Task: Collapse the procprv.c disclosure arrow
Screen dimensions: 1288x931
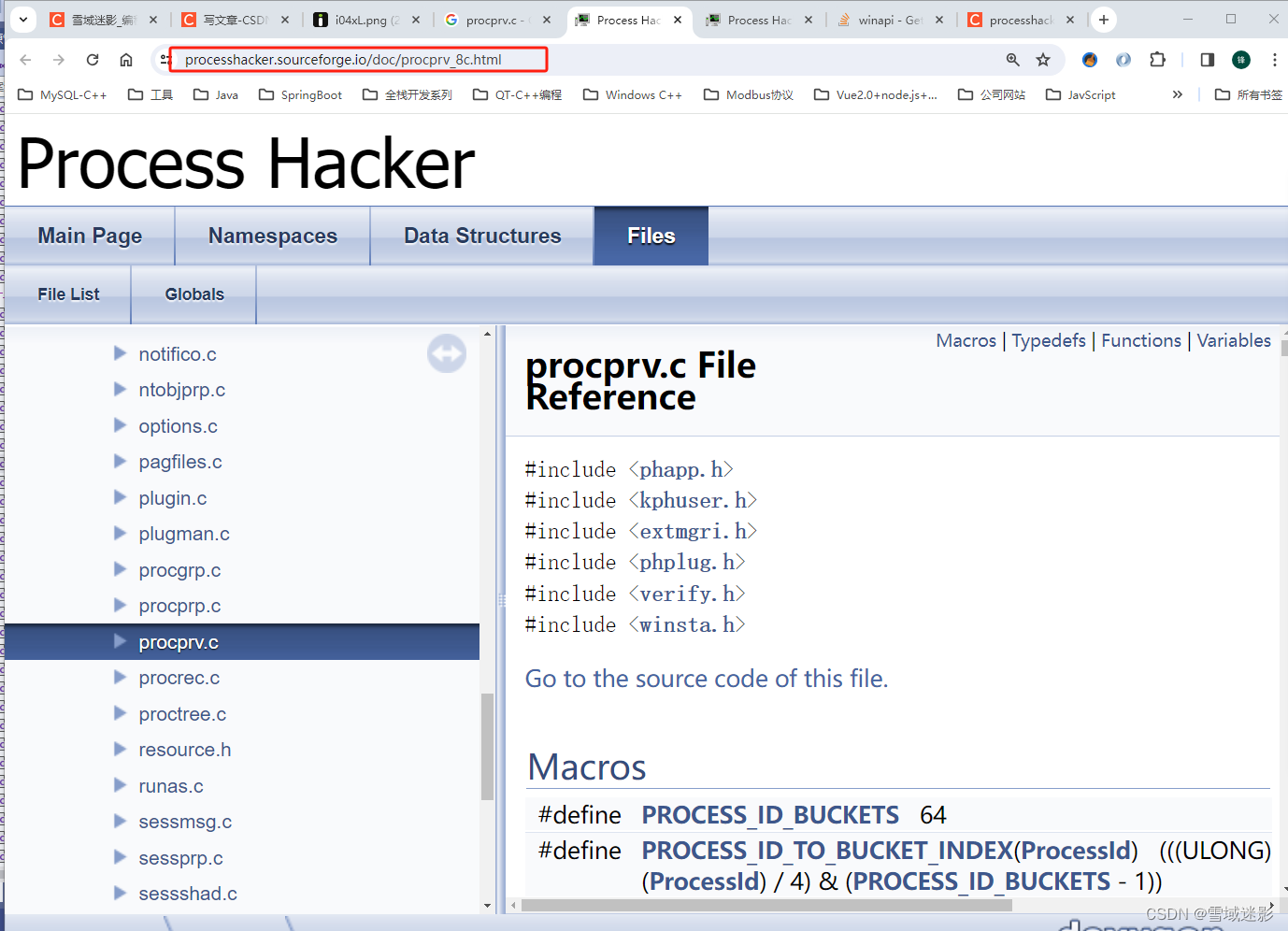Action: click(x=120, y=641)
